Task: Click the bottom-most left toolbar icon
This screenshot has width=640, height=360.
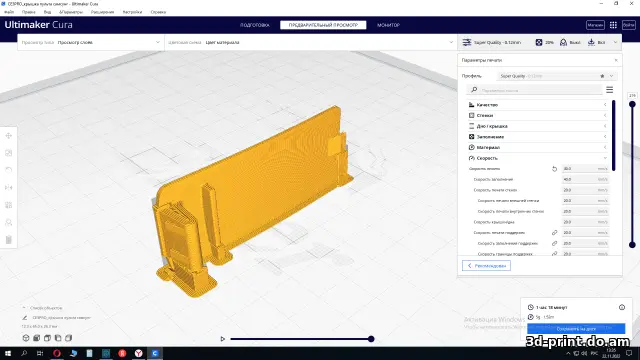Action: tap(9, 240)
